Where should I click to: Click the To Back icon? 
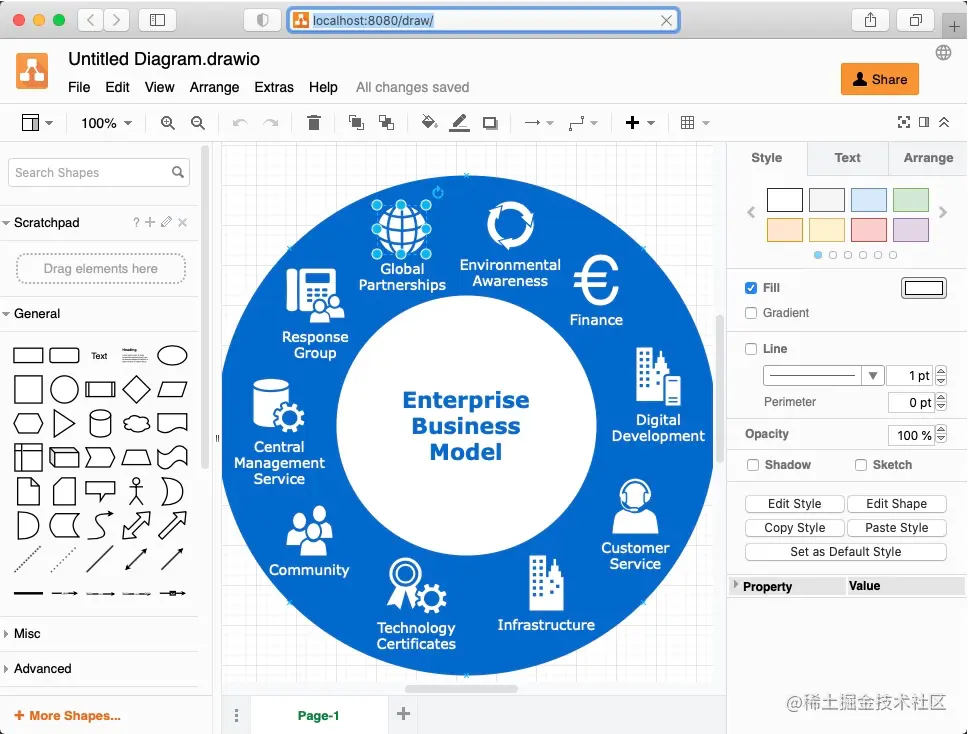tap(386, 123)
